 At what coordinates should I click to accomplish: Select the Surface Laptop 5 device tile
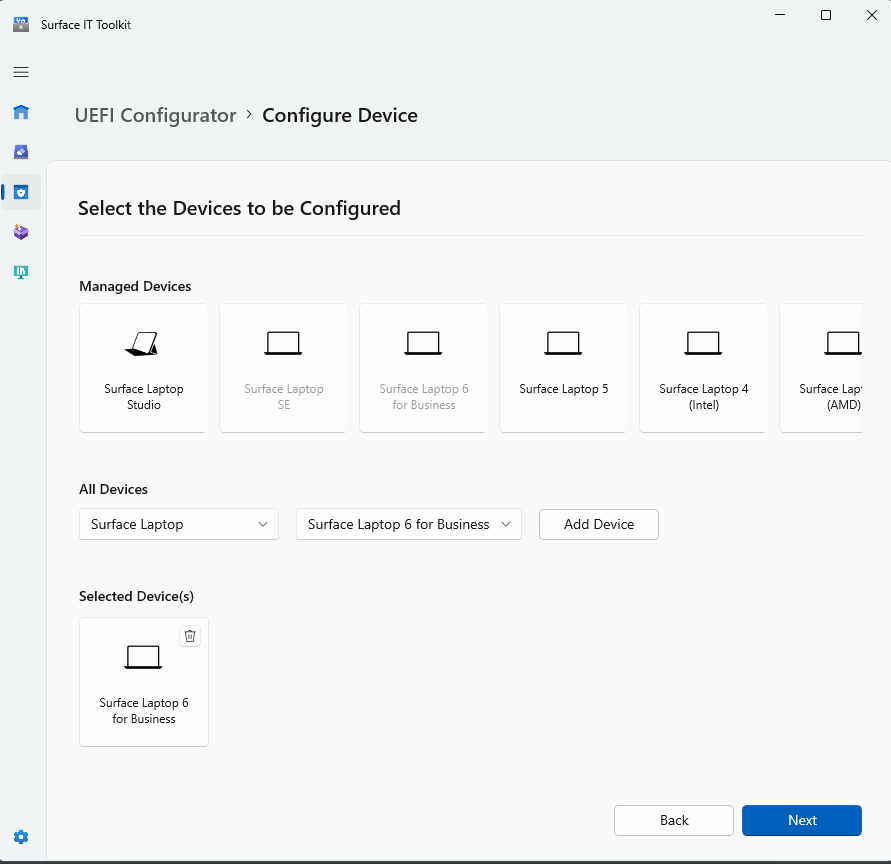[563, 367]
